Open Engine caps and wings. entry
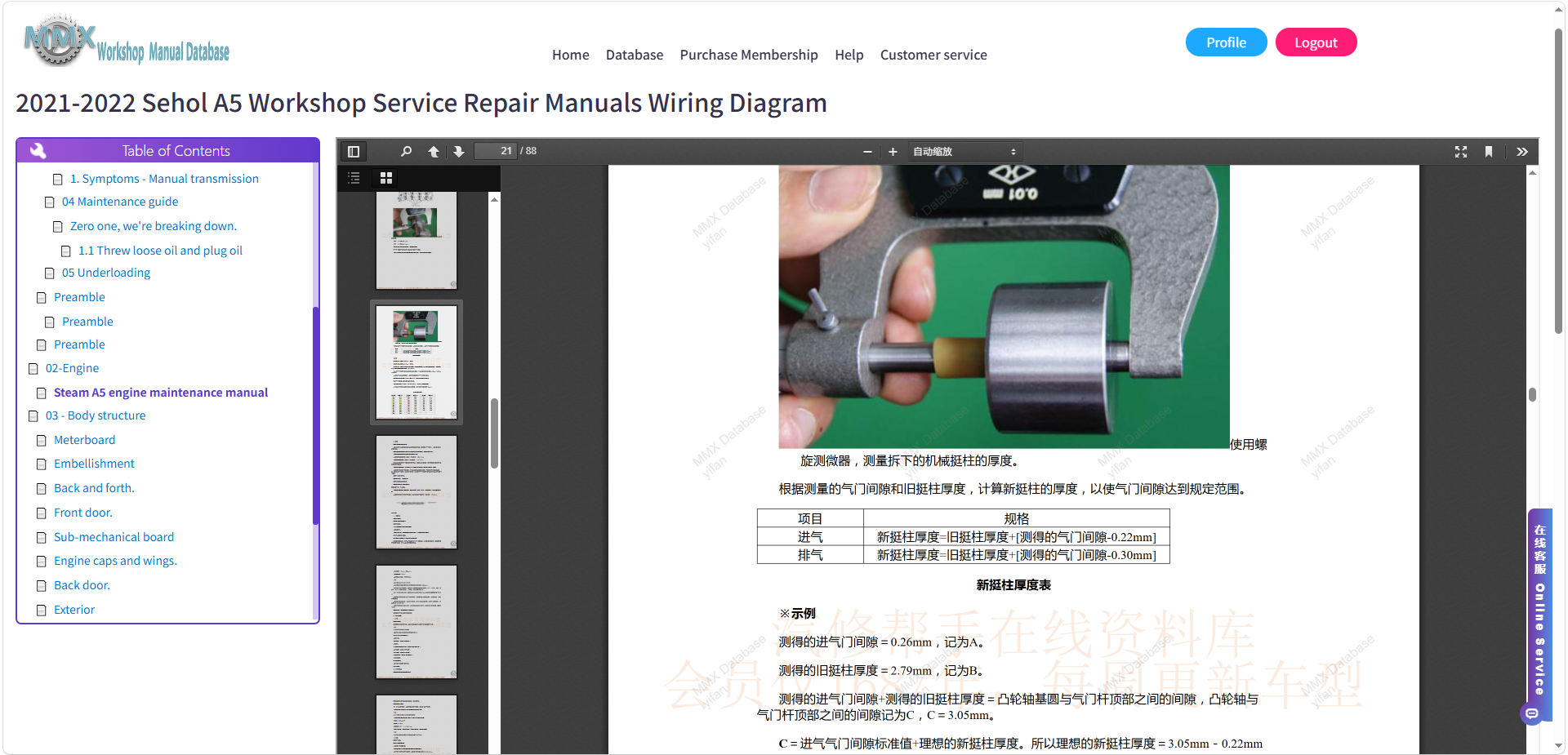Viewport: 1568px width, 755px height. (x=115, y=561)
